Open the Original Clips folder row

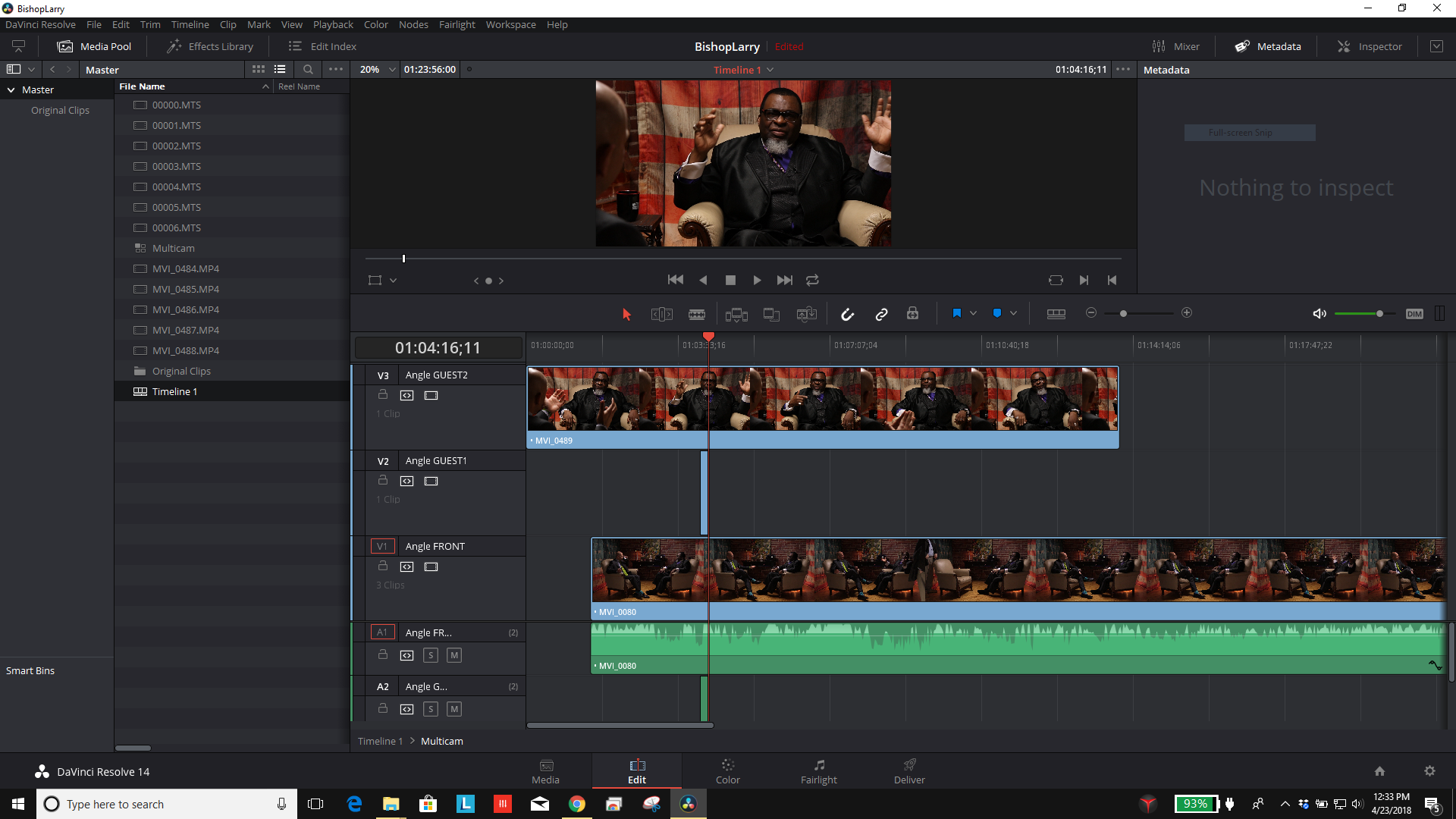coord(231,371)
